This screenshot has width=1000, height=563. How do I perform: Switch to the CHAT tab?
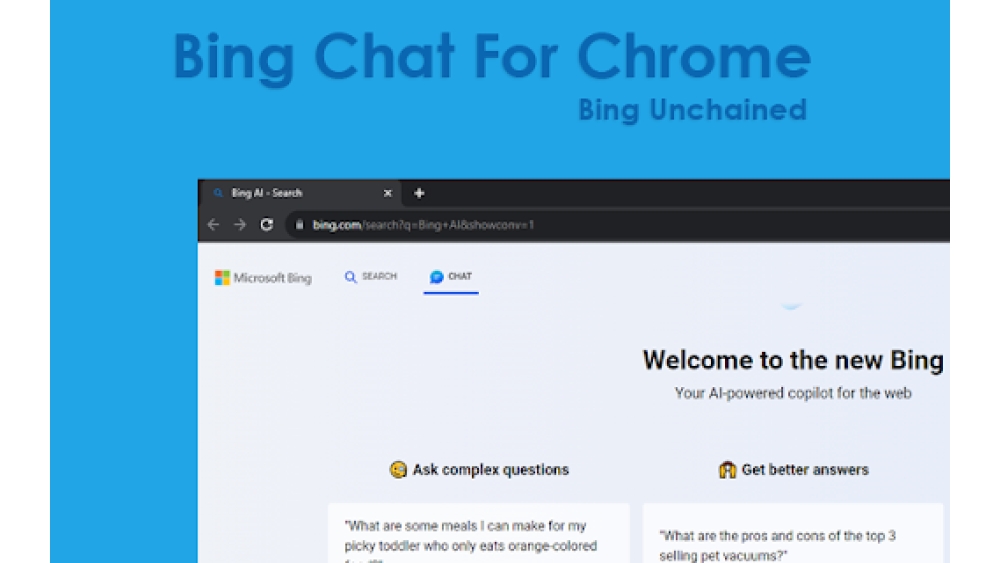pyautogui.click(x=451, y=277)
